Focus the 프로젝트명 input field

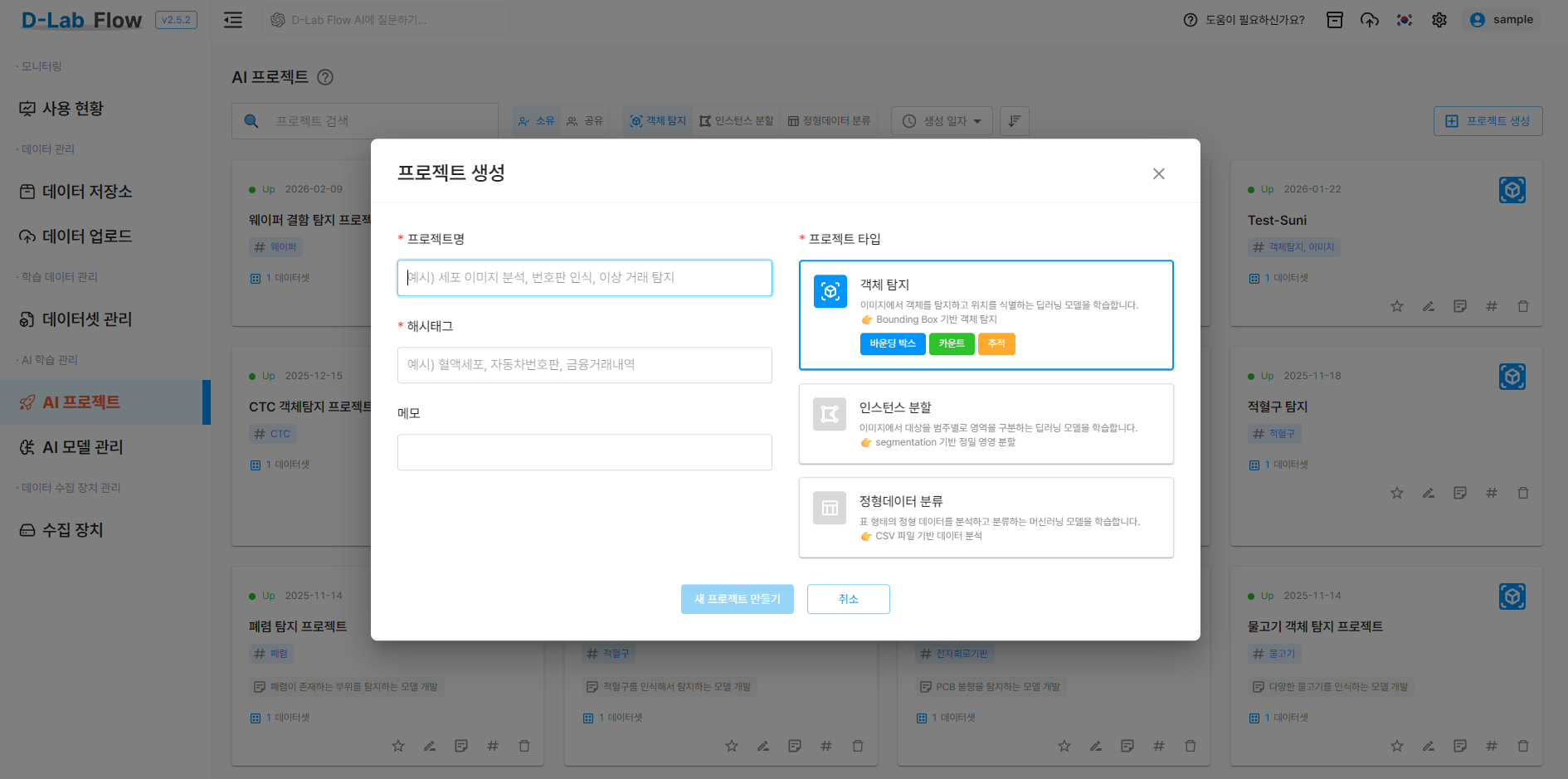click(585, 278)
